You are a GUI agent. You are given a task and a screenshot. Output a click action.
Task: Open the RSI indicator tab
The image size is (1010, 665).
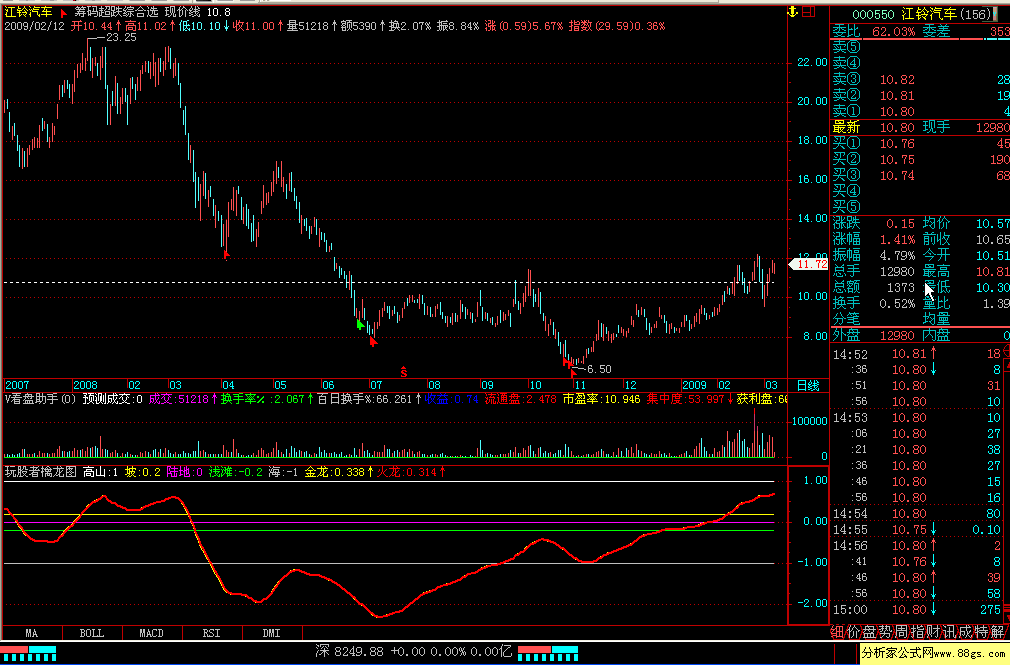[211, 633]
